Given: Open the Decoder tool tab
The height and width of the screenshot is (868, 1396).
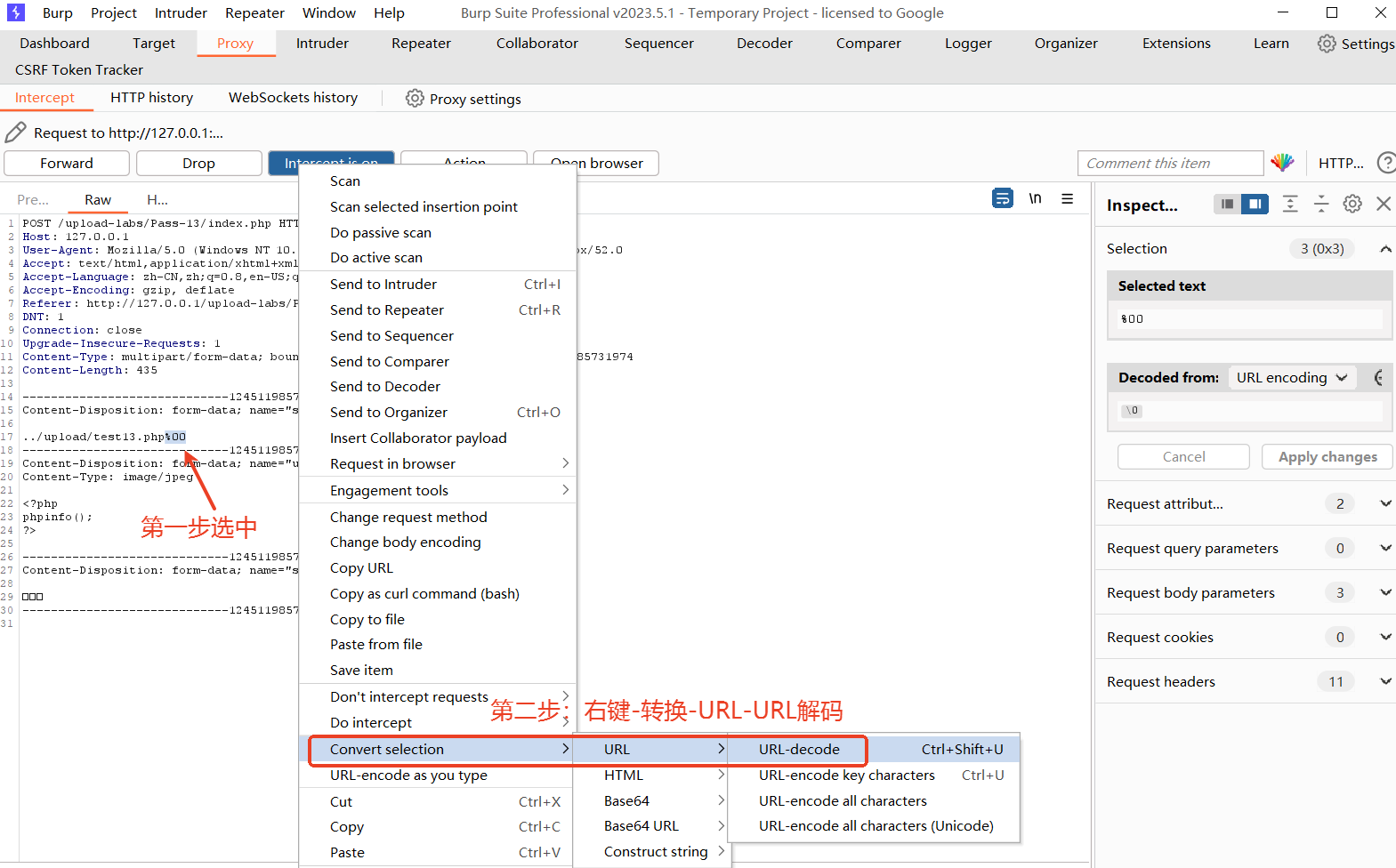Looking at the screenshot, I should 764,44.
